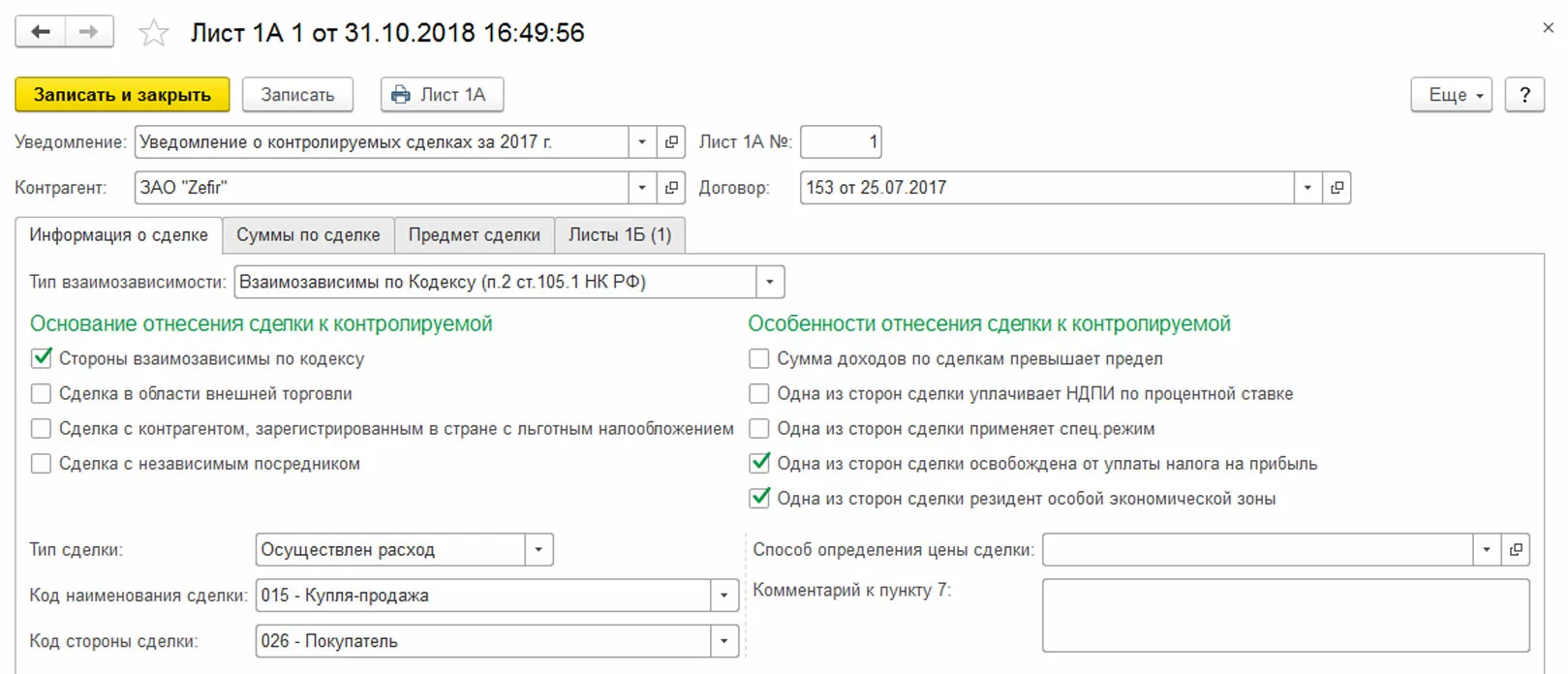Click Тип взаимозависимости field
This screenshot has height=674, width=1568.
coord(496,282)
